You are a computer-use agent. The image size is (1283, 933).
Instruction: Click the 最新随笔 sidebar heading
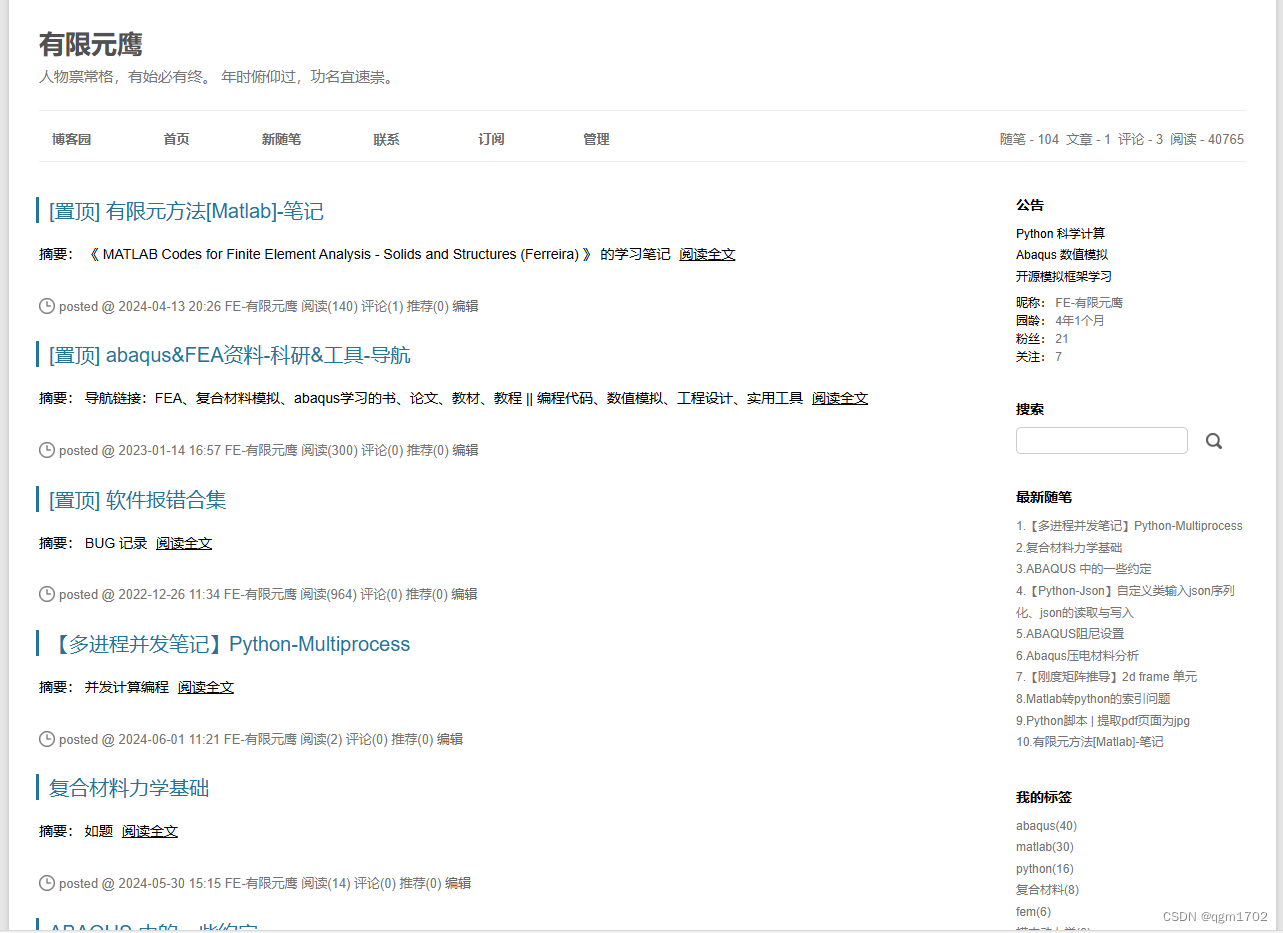click(x=1044, y=497)
